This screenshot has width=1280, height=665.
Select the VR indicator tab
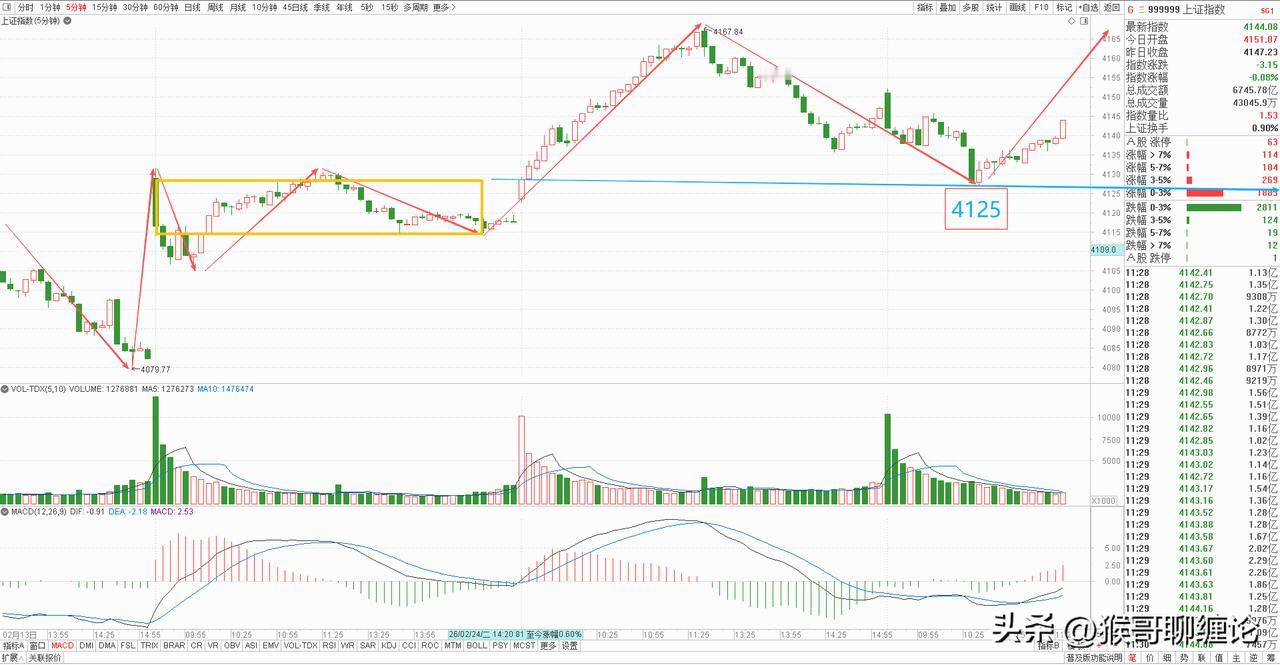(213, 645)
